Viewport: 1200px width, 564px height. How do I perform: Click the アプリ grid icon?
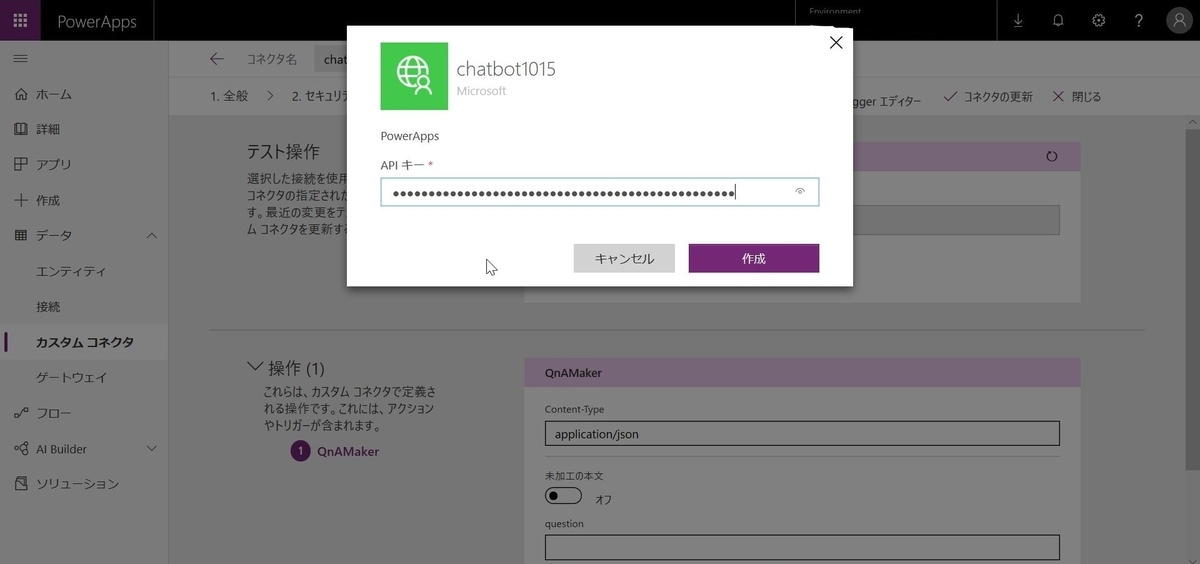21,164
